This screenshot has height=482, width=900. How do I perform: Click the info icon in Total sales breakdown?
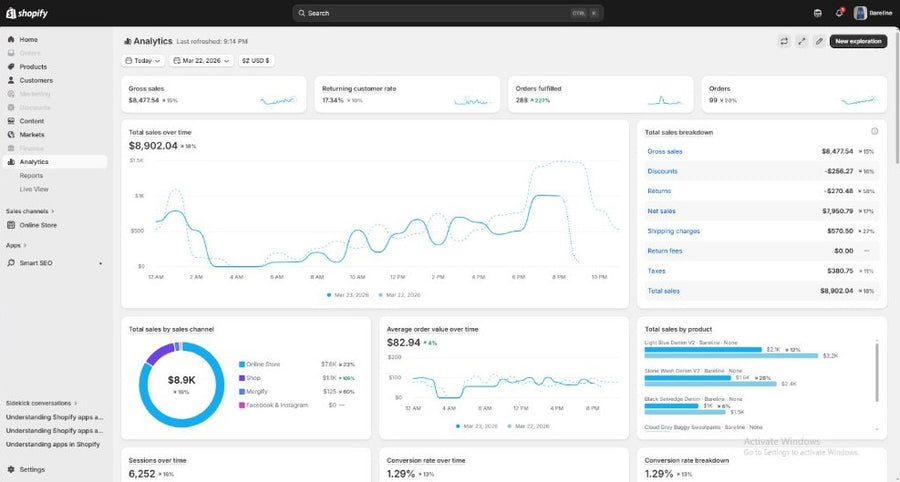(874, 131)
